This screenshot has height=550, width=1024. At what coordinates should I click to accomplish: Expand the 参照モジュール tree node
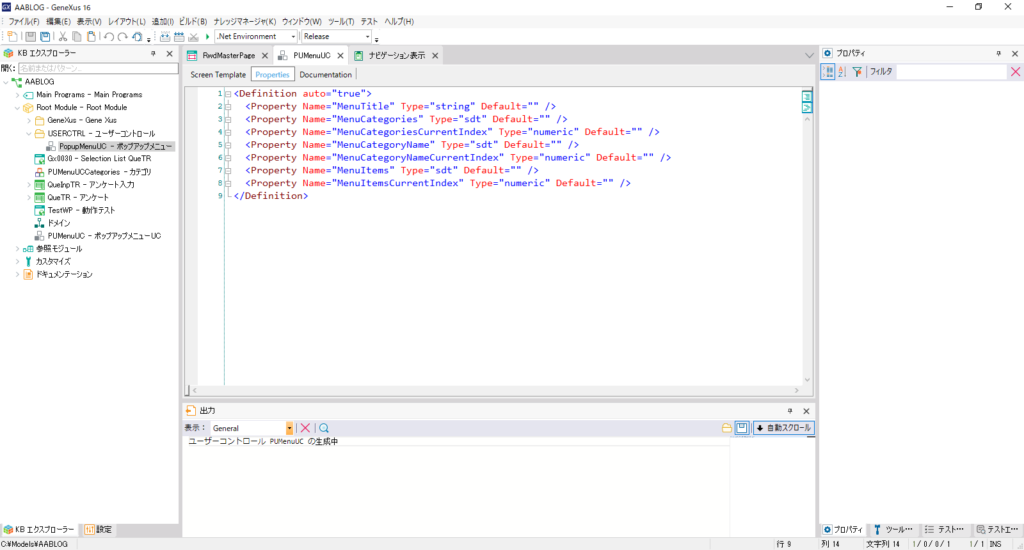[18, 249]
